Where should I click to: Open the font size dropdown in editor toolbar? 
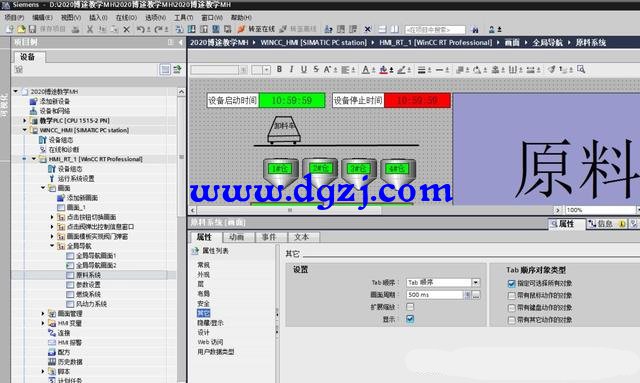[267, 70]
